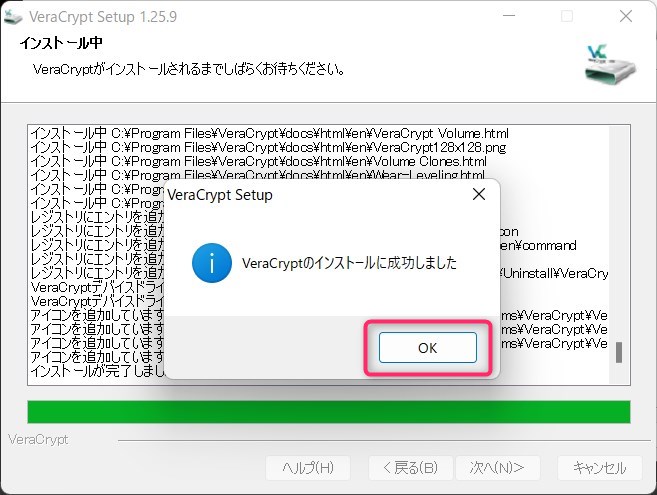Click the log line ending with en¥command
The height and width of the screenshot is (495, 657).
coord(303,245)
